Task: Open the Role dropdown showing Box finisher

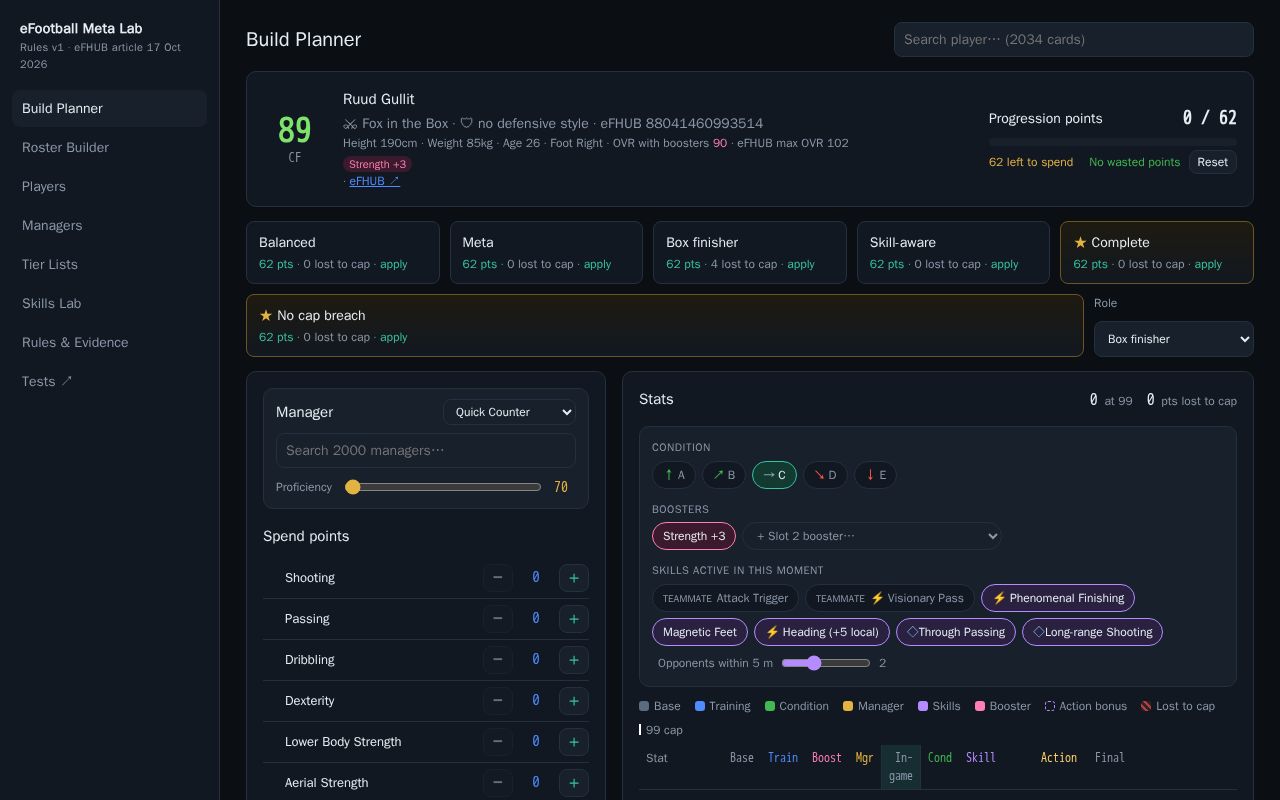Action: click(1174, 339)
